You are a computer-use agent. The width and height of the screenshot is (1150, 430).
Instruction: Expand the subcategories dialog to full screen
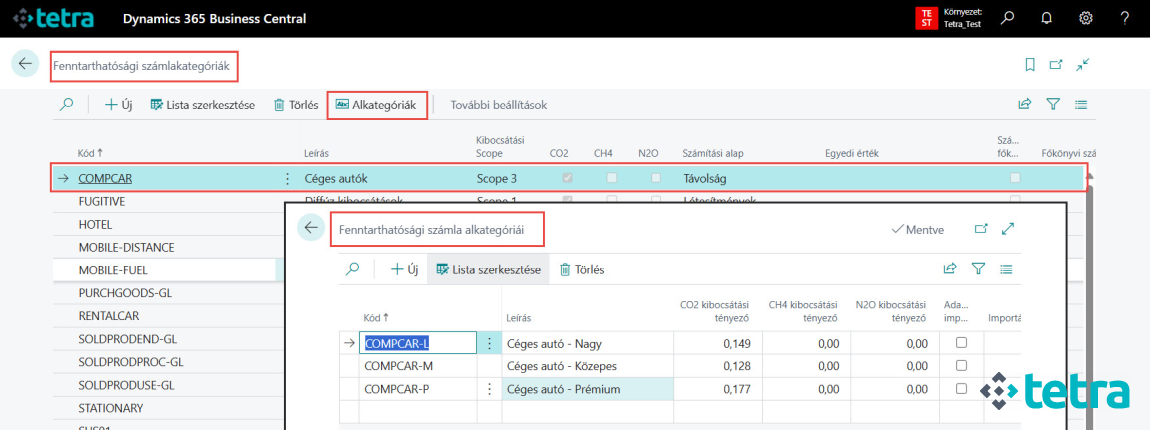(x=1008, y=229)
